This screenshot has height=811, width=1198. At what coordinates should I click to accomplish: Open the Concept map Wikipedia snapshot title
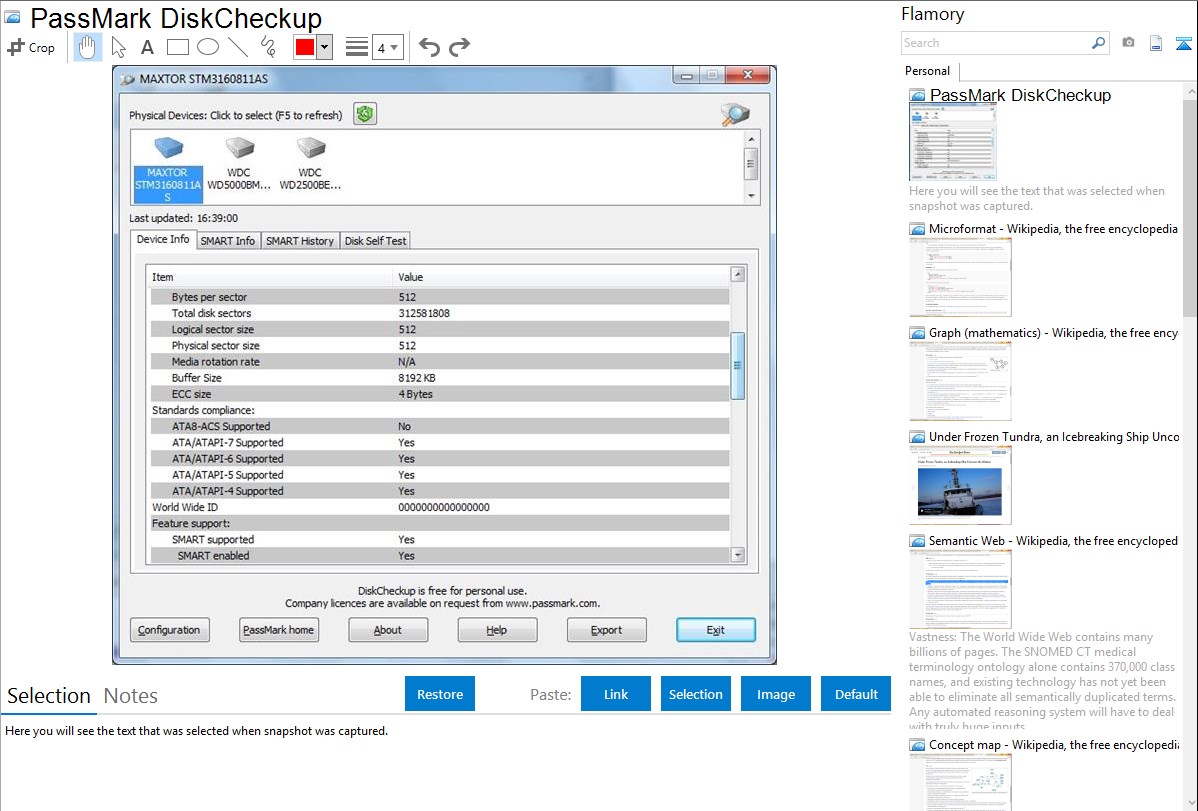click(x=1053, y=744)
